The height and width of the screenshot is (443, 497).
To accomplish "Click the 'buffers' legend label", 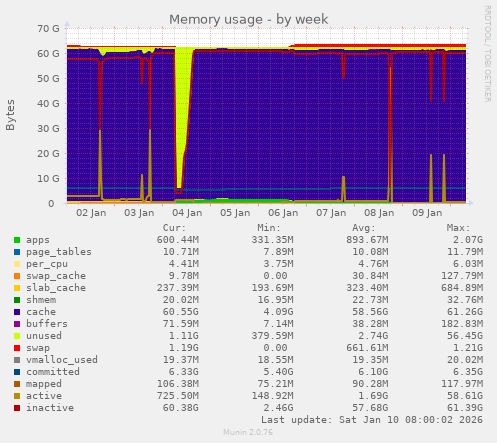I will [x=47, y=324].
